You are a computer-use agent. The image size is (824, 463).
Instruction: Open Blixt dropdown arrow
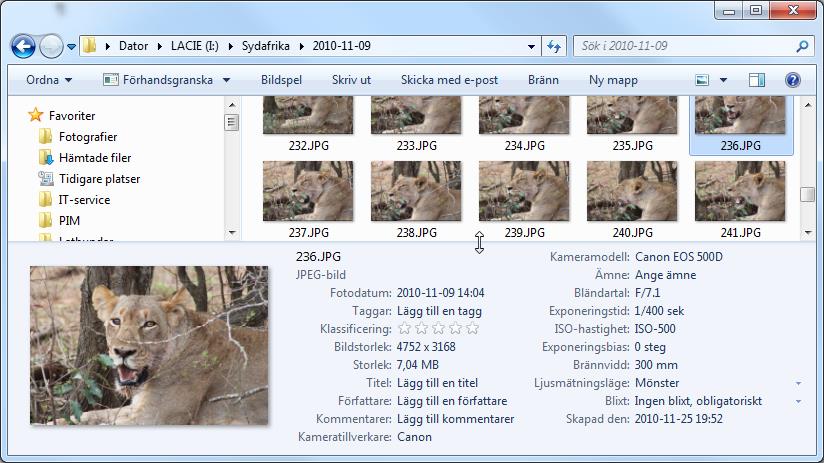tap(798, 402)
